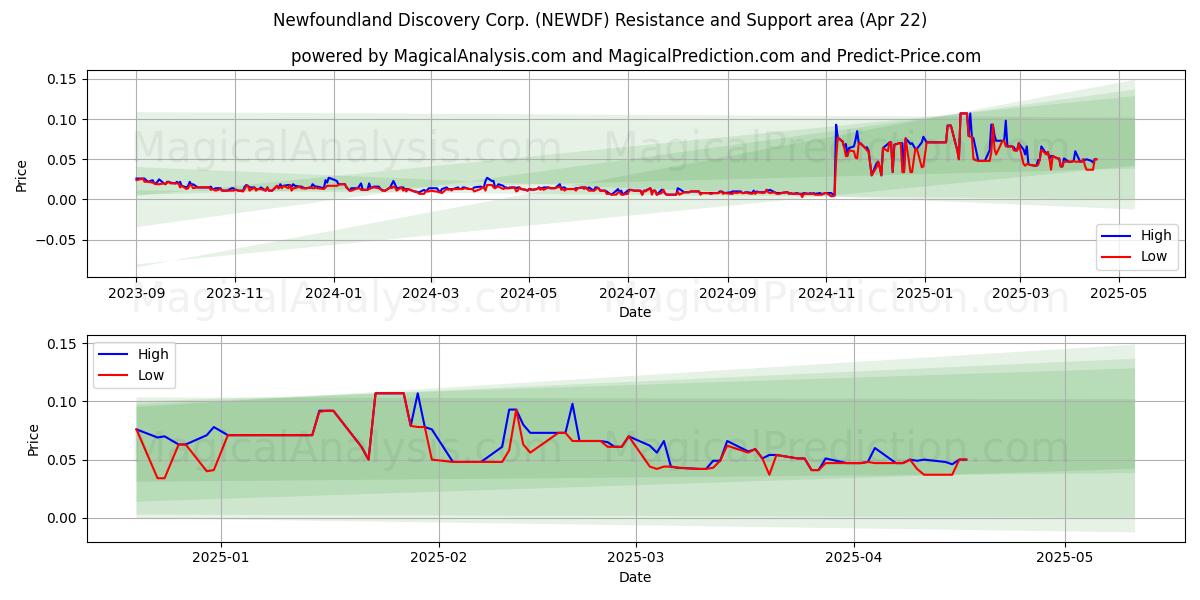
Task: Click bottom chart x-axis label '2025-04'
Action: (854, 560)
